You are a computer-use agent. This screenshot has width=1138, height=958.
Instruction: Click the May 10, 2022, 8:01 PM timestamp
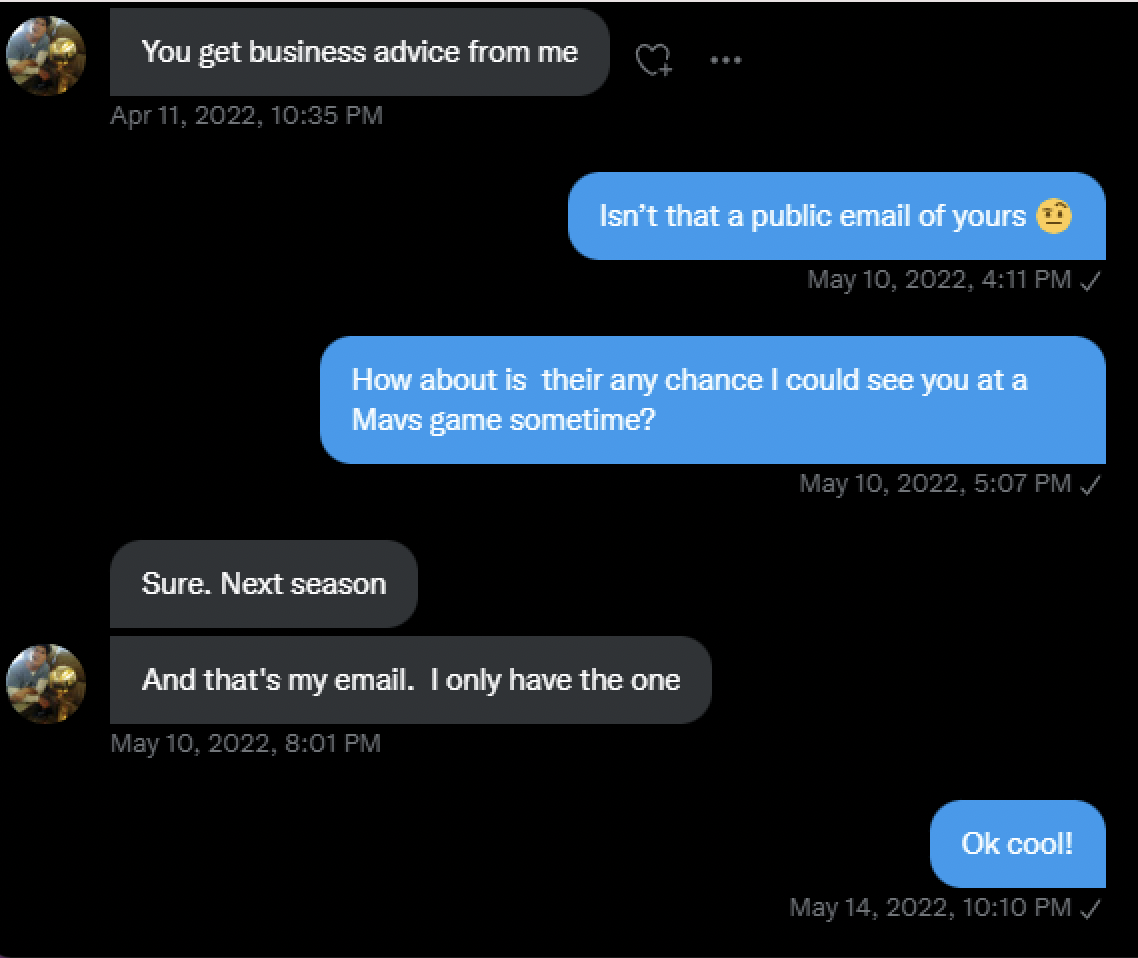click(246, 743)
